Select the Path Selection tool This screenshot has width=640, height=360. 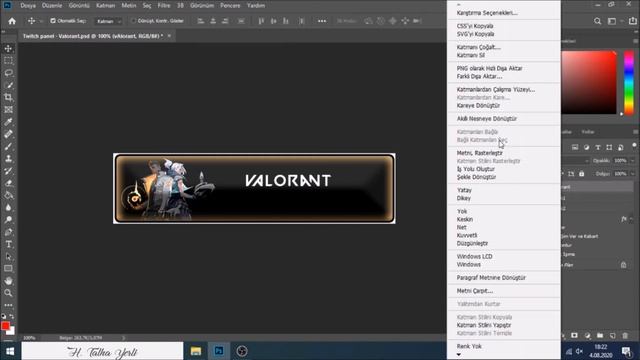pos(8,257)
